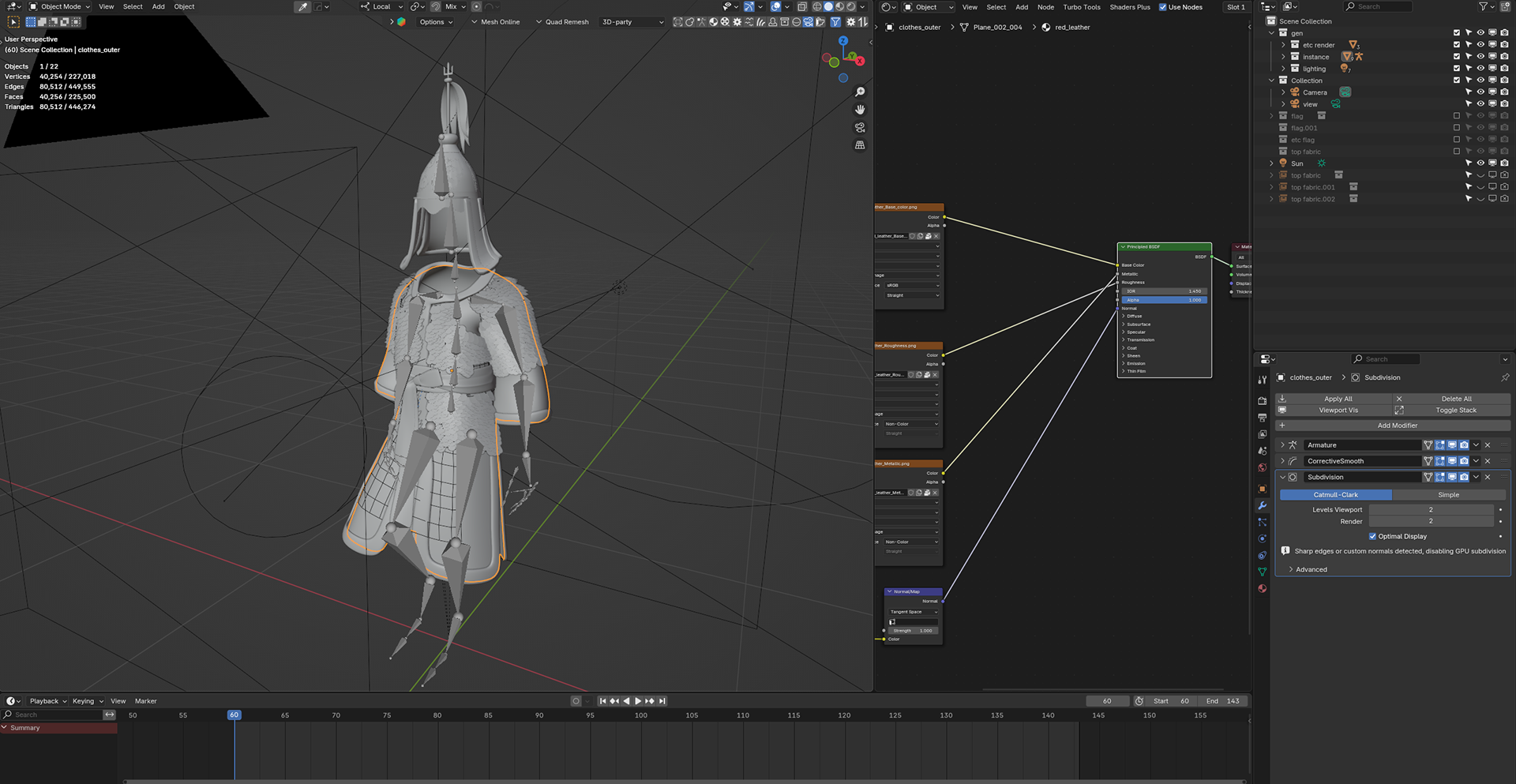The image size is (1516, 784).
Task: Jump to timeline start frame
Action: click(602, 701)
